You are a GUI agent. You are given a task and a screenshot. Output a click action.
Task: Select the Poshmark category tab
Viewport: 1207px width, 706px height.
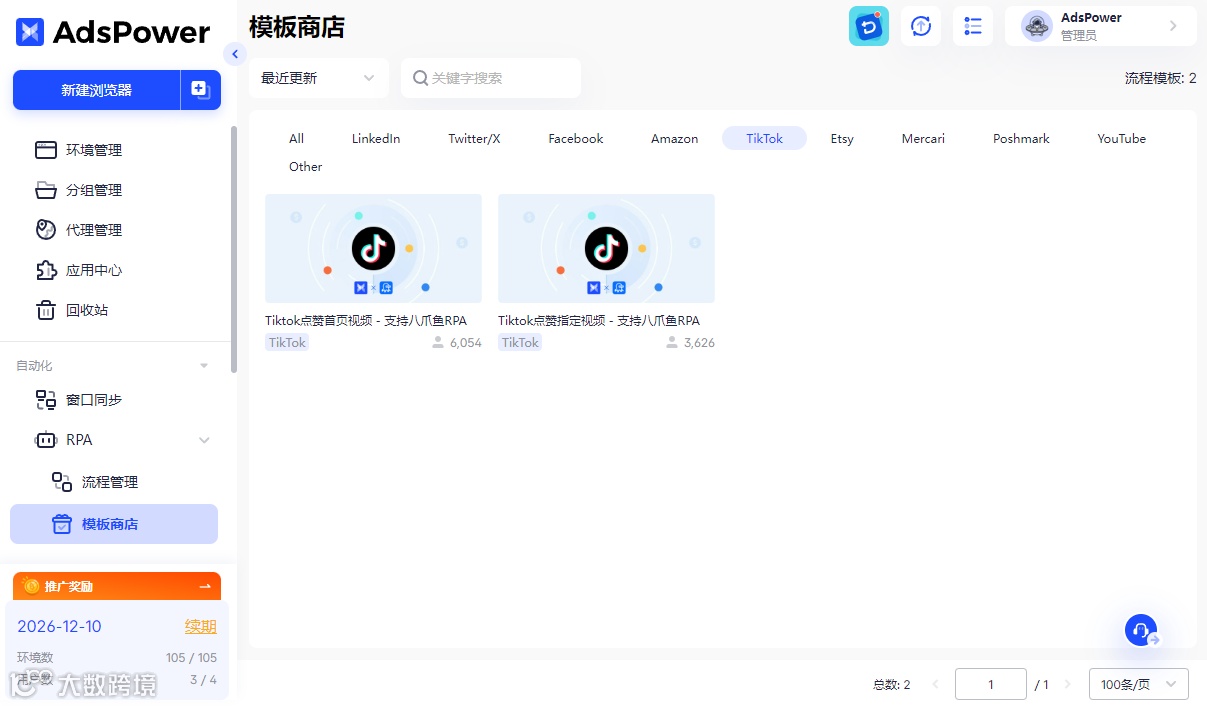click(x=1021, y=139)
